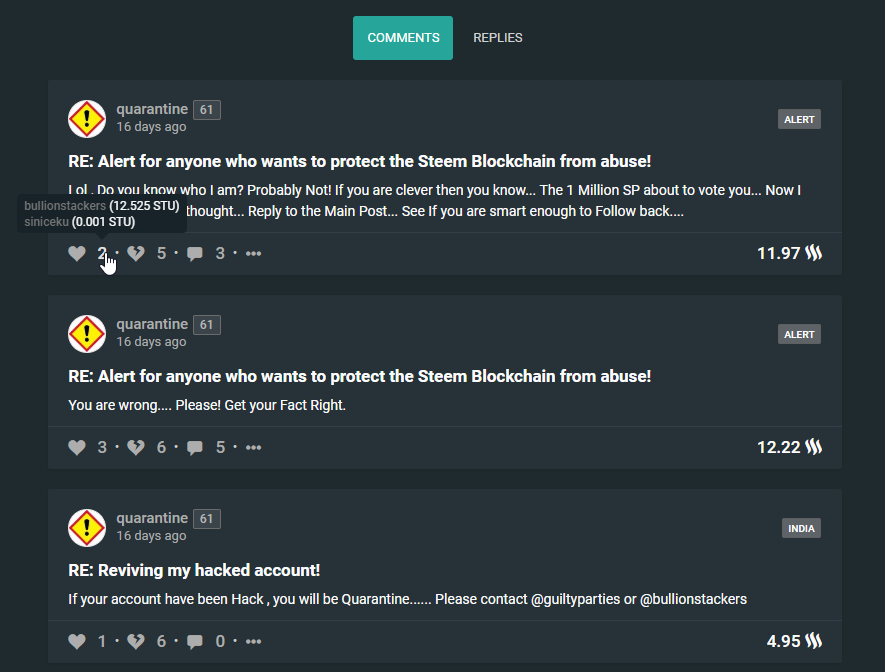Downvote first comment using broken heart icon
Viewport: 885px width, 672px height.
pos(135,253)
